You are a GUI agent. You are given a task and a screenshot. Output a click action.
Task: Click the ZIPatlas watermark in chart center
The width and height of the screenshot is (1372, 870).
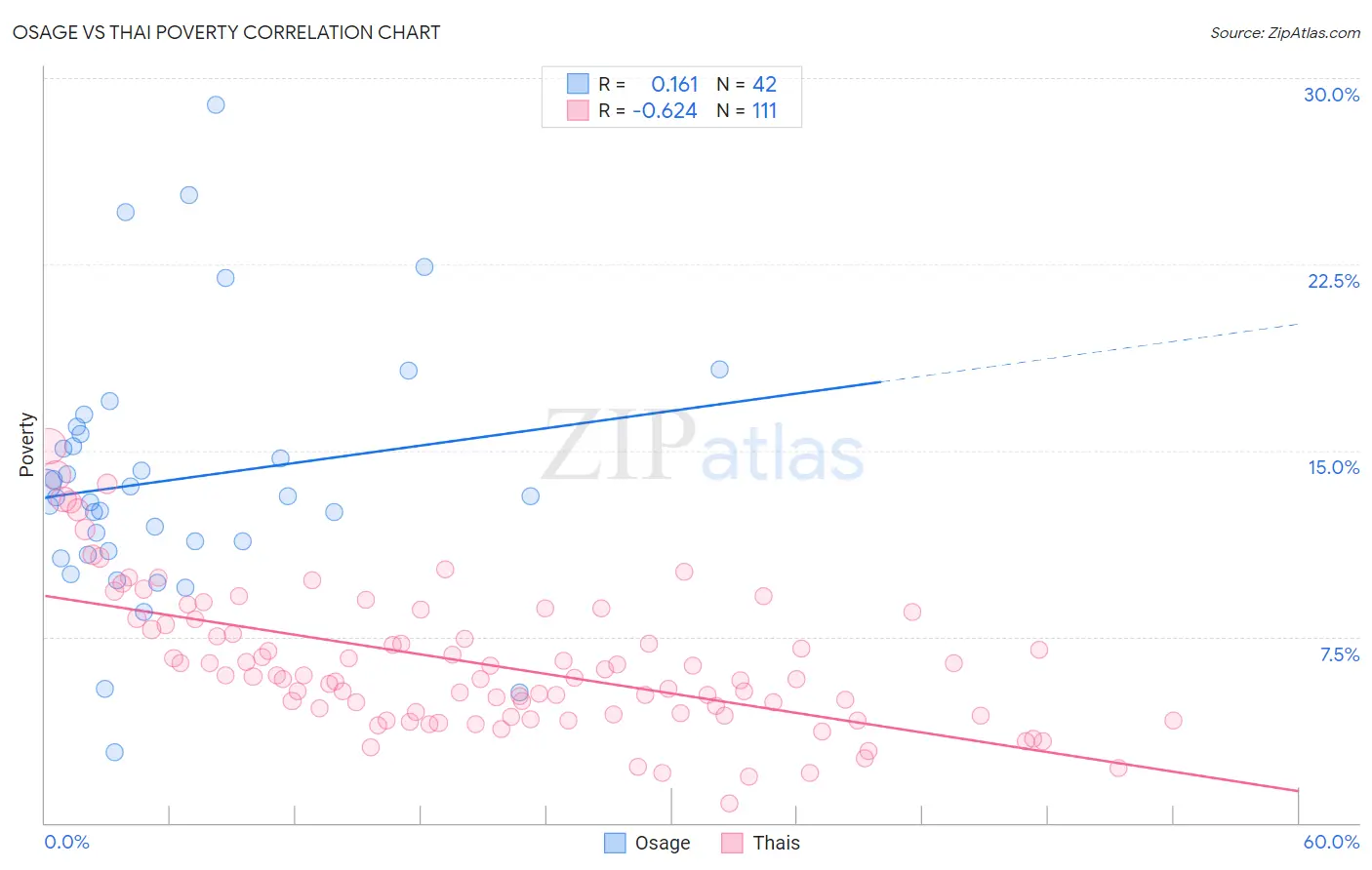point(703,447)
